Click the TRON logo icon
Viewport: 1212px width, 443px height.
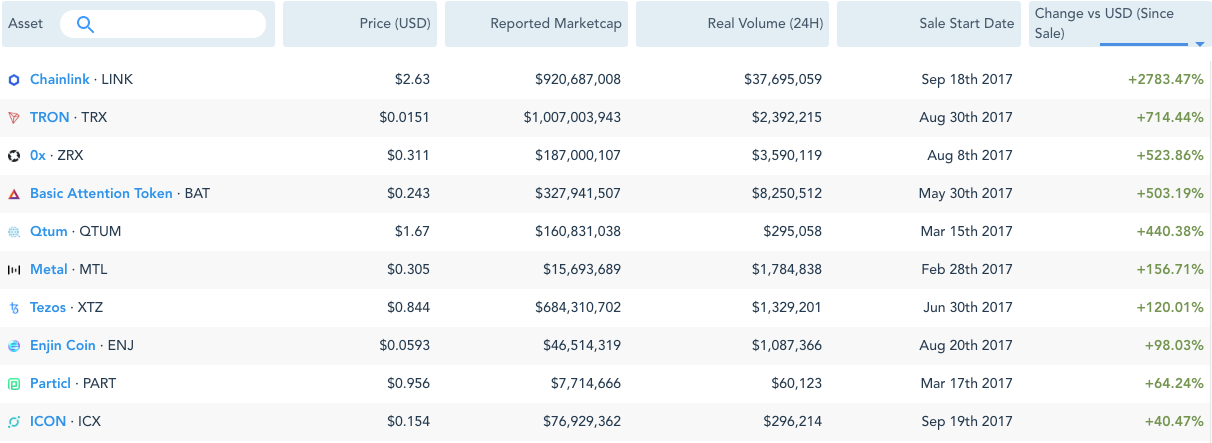pyautogui.click(x=14, y=118)
